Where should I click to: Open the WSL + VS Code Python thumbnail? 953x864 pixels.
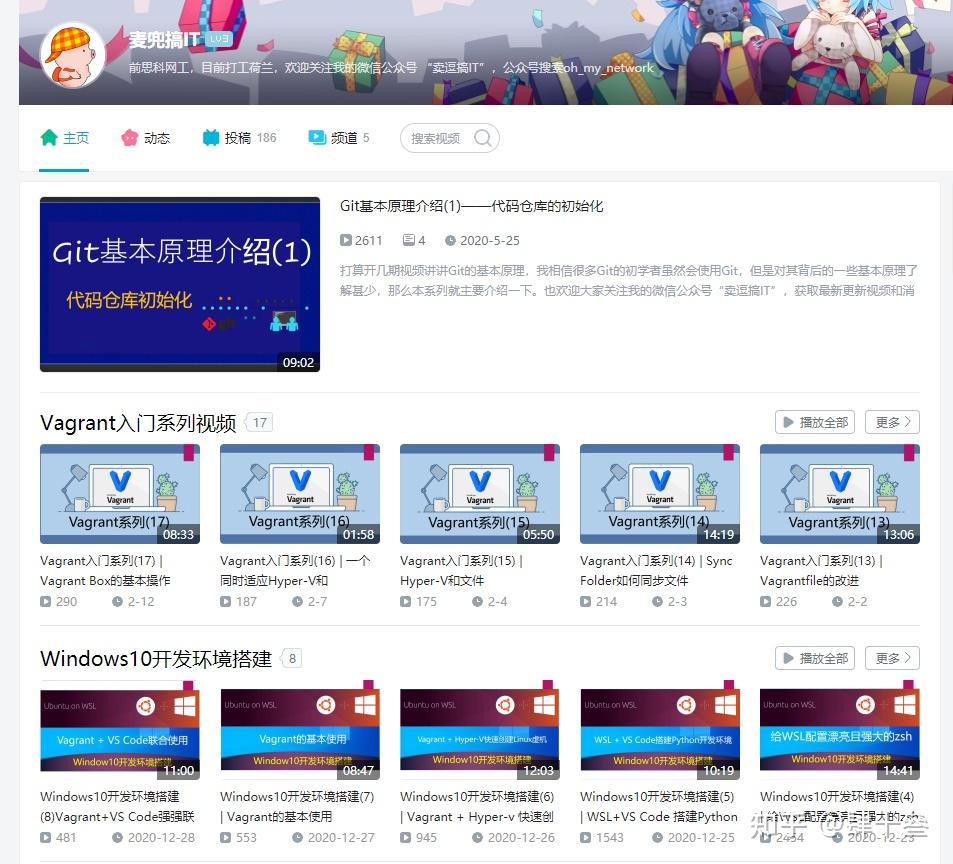pyautogui.click(x=659, y=730)
